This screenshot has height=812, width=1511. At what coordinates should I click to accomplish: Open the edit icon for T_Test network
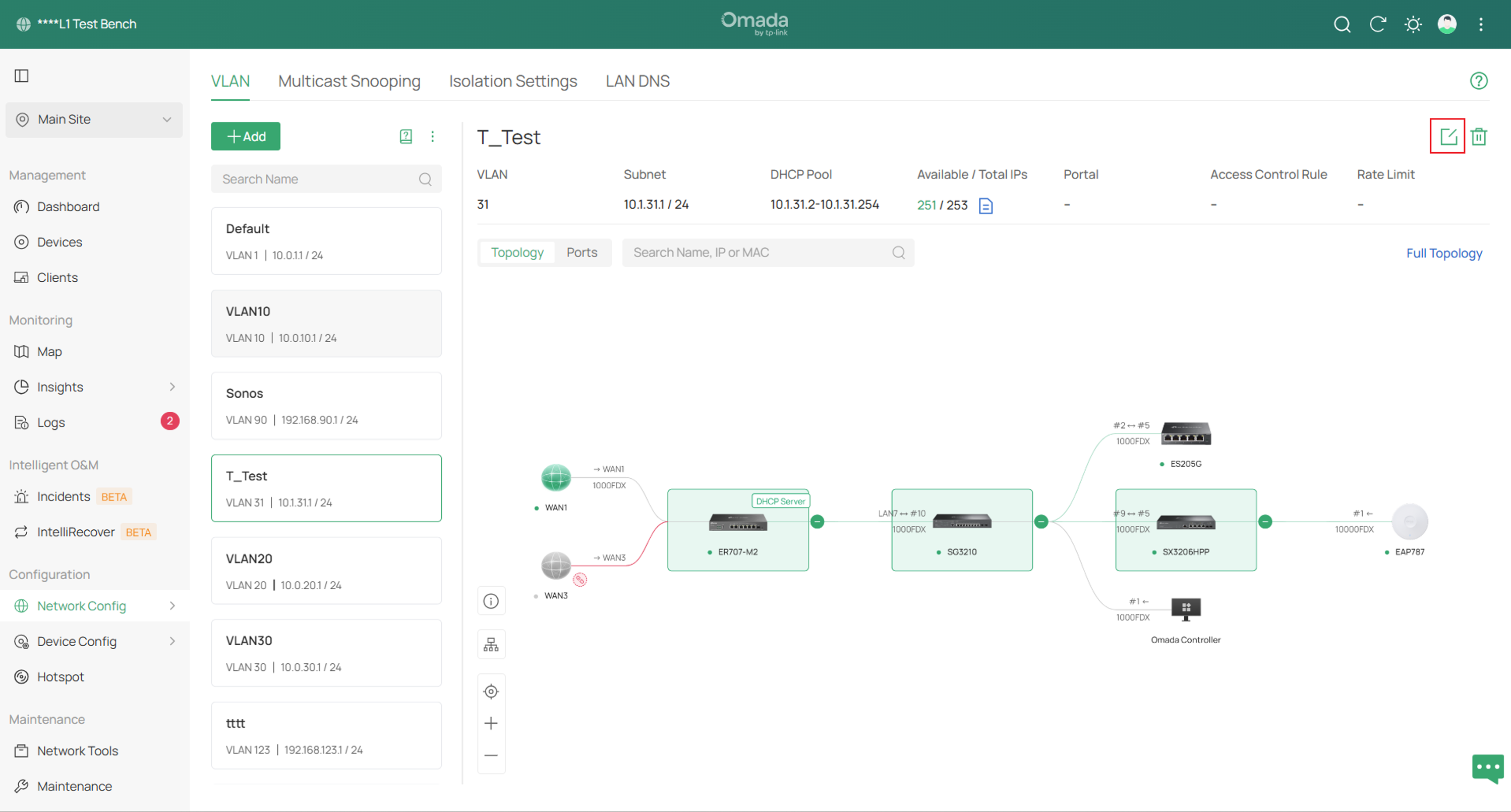tap(1447, 137)
